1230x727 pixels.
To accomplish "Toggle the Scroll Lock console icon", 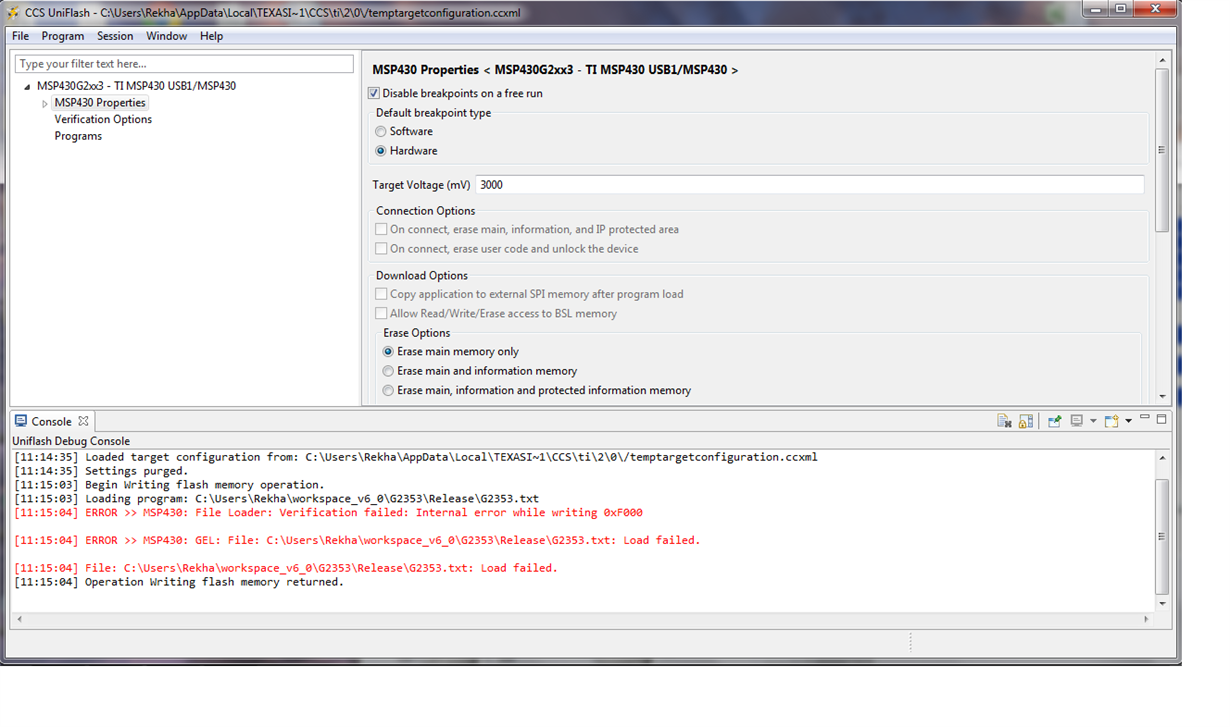I will pyautogui.click(x=1026, y=421).
